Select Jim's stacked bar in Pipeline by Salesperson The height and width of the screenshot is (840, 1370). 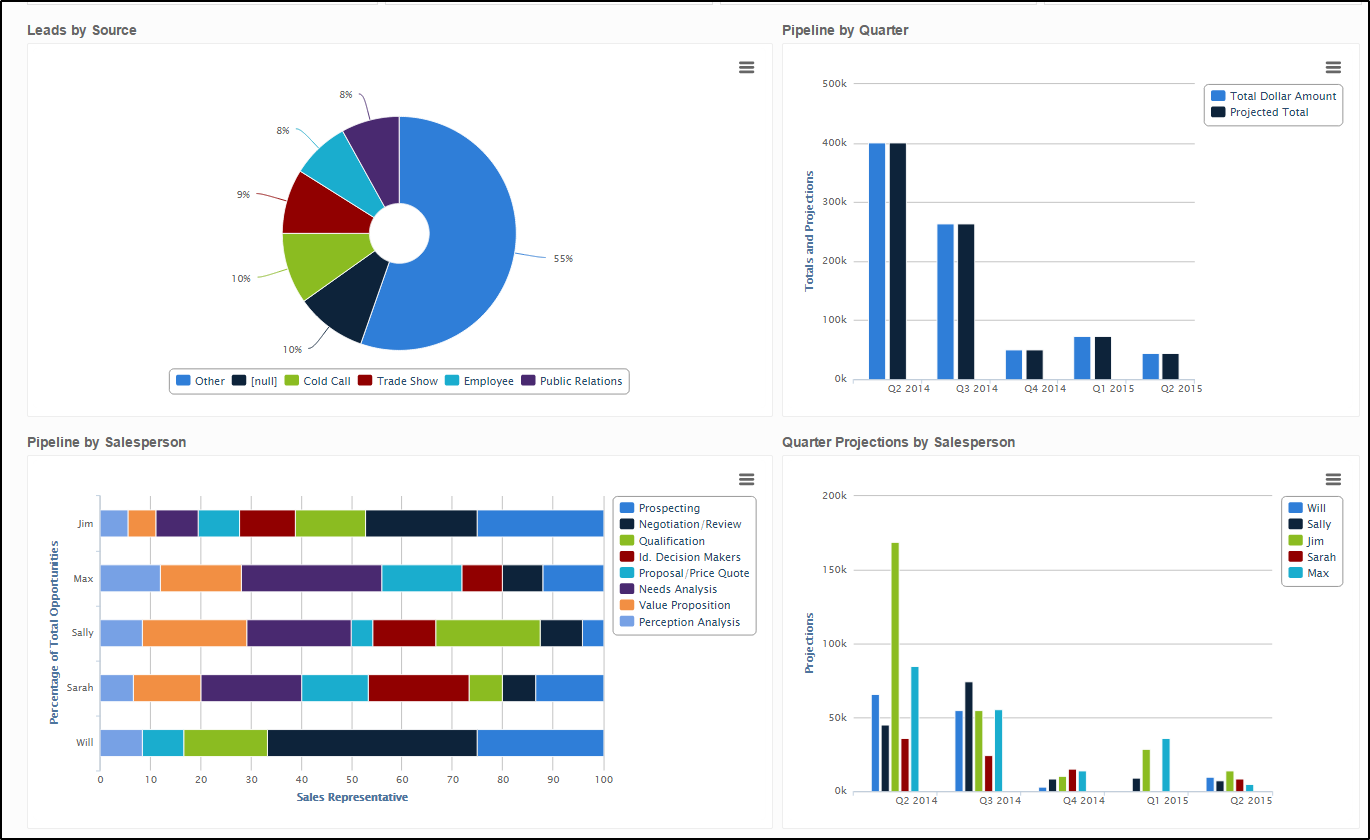[x=420, y=523]
